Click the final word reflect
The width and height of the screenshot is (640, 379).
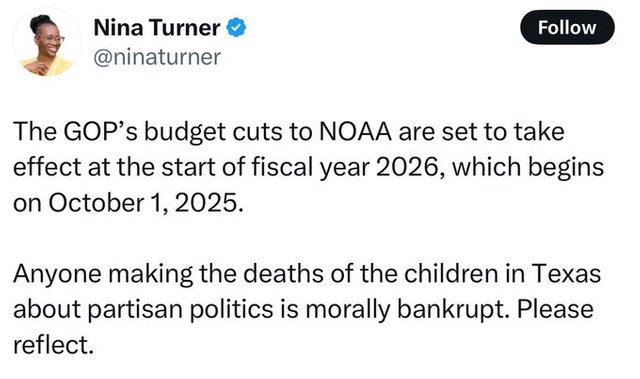(x=51, y=345)
